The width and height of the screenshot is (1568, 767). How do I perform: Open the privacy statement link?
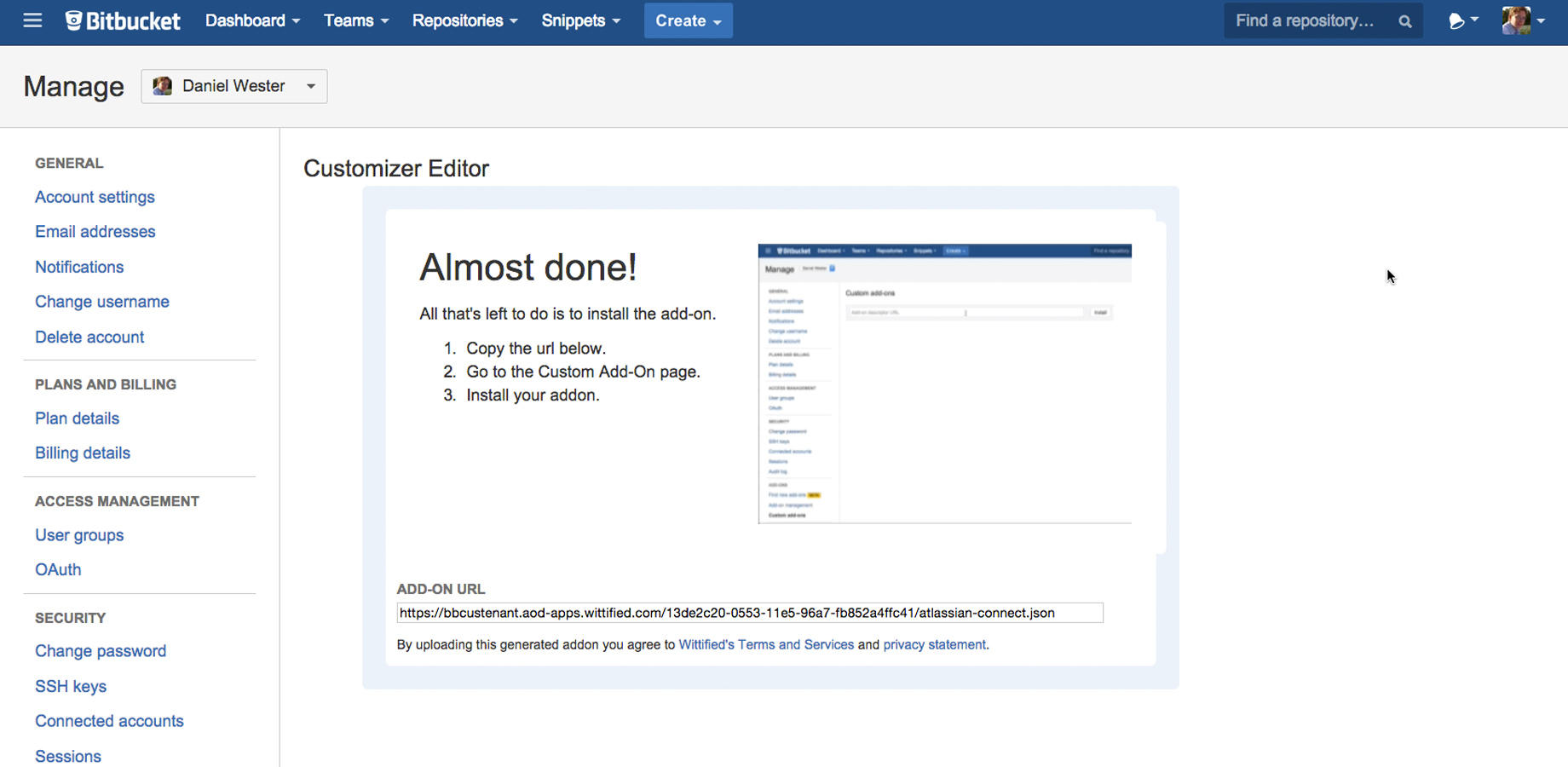pos(935,644)
